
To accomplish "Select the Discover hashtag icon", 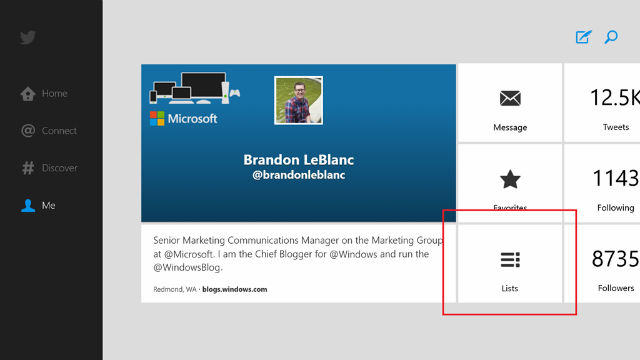I will click(28, 168).
